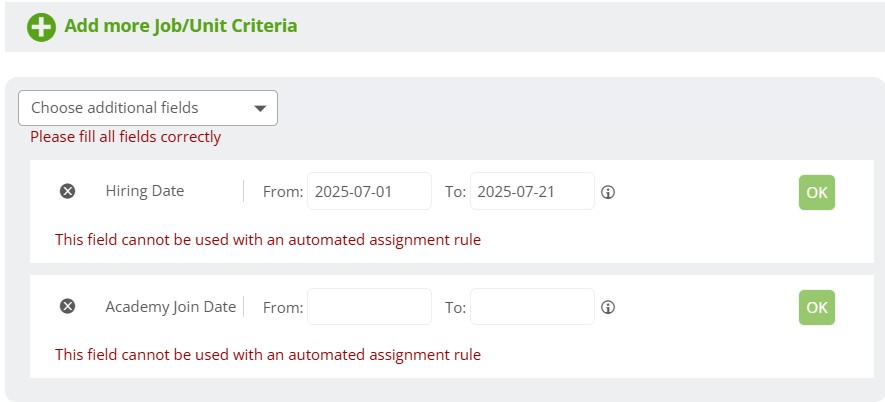Click the empty From field for Academy Join Date
885x402 pixels.
click(369, 307)
